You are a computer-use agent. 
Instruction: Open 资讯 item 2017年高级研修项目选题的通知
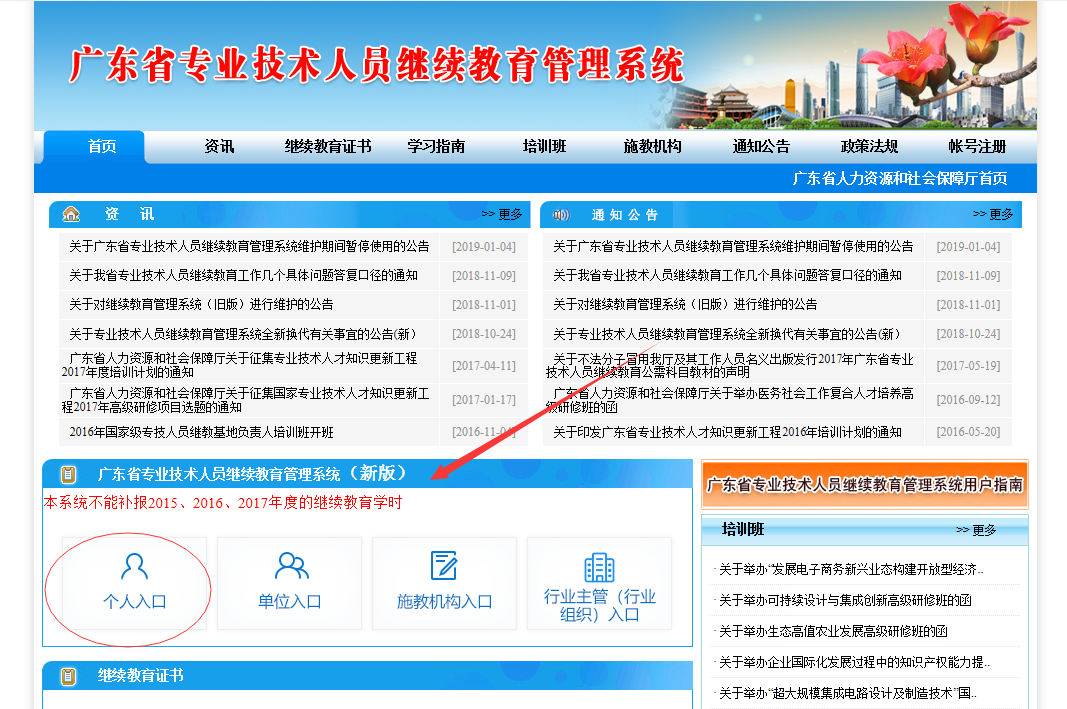246,400
